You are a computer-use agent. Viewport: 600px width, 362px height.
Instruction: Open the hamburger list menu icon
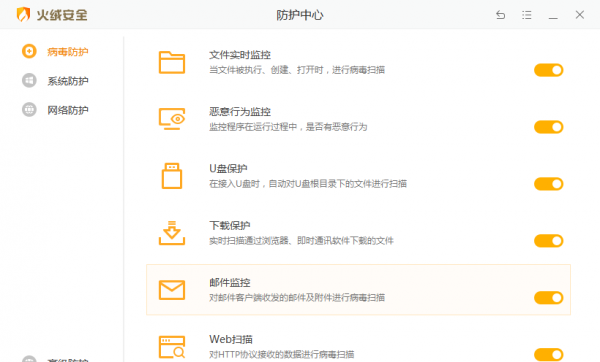click(x=527, y=15)
